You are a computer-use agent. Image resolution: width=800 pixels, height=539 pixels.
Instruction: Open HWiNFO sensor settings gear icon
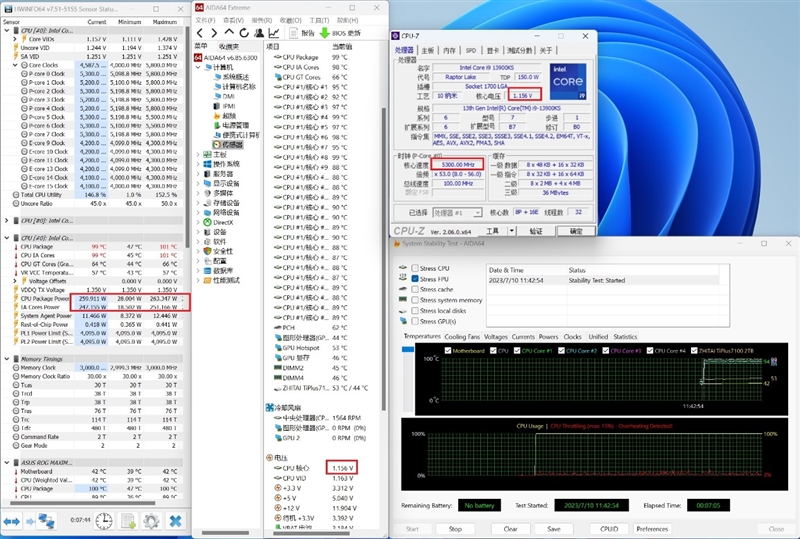152,521
